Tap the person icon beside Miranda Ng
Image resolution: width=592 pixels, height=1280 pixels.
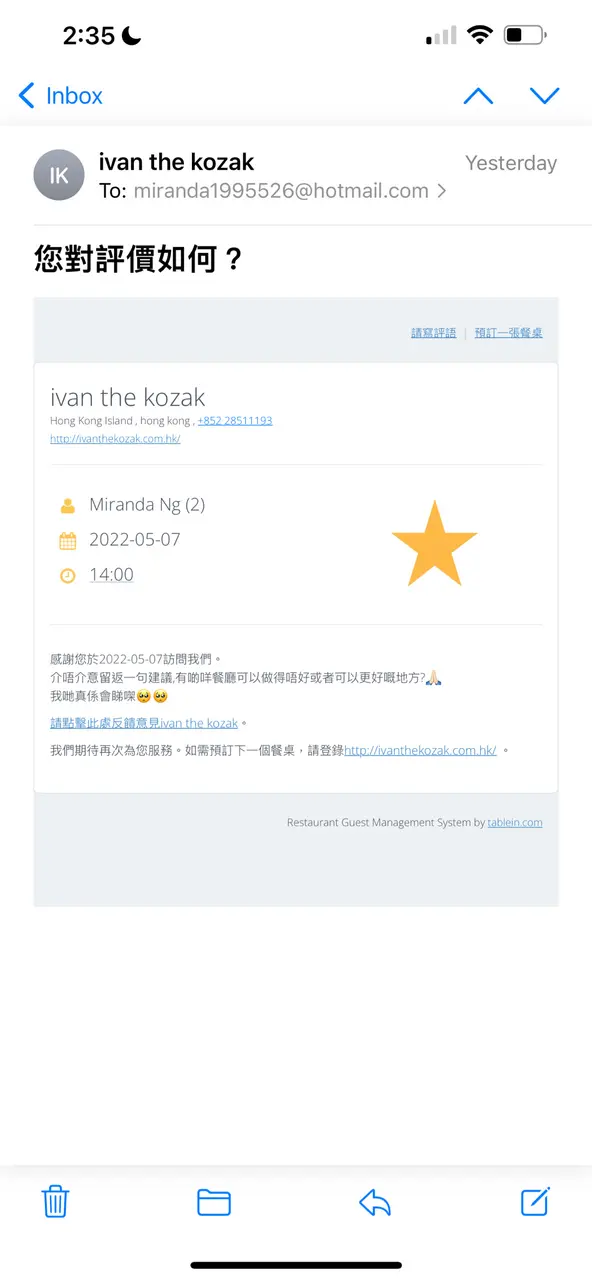[x=67, y=506]
